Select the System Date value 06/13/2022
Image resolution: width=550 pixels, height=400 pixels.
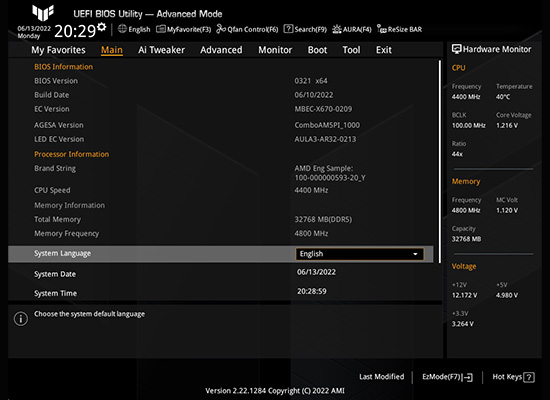[x=316, y=272]
